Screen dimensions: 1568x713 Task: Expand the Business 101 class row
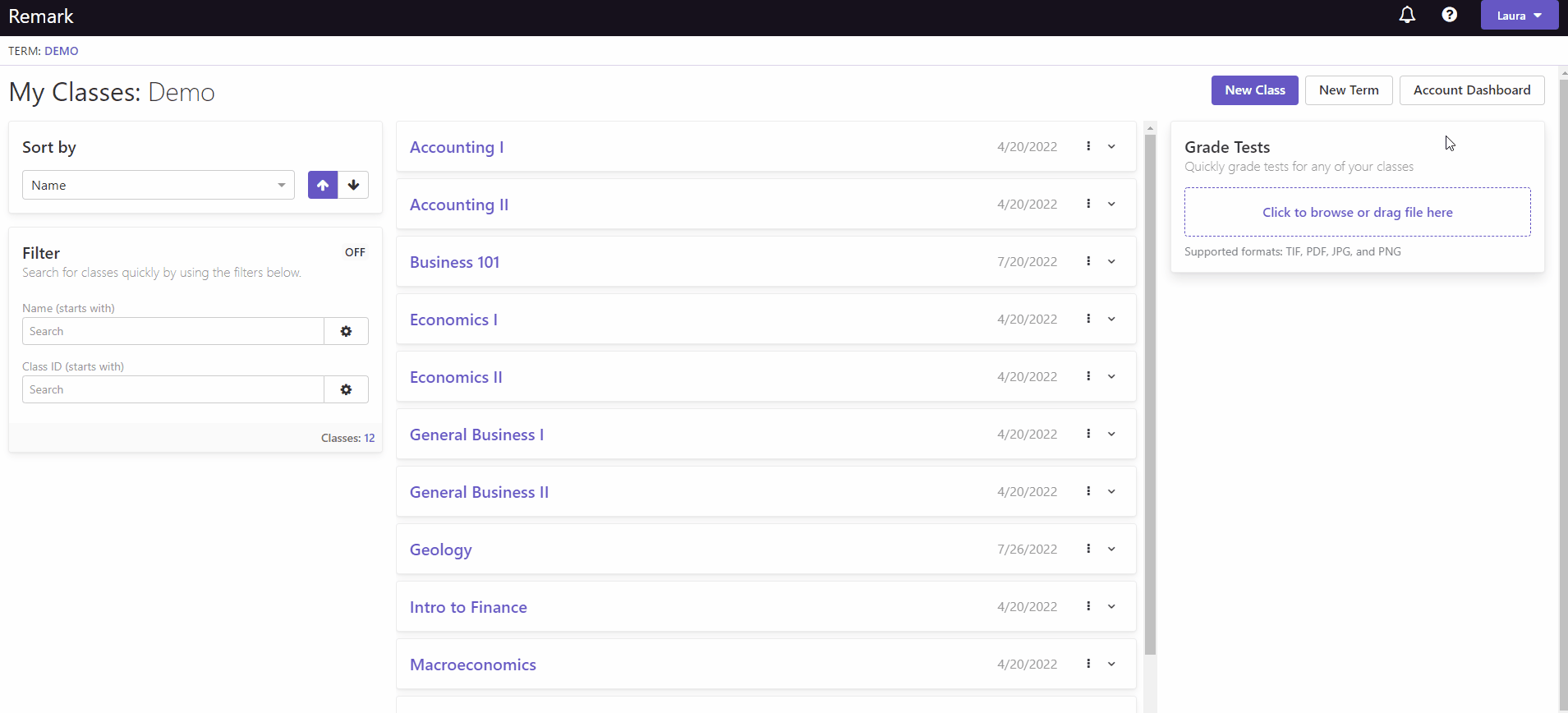click(1111, 261)
